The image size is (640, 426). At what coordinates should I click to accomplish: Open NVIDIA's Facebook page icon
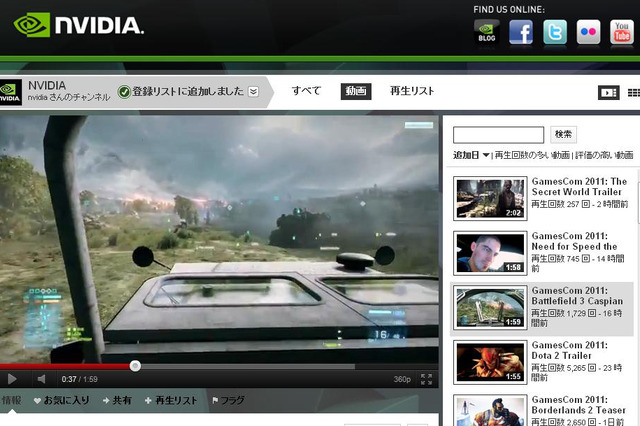tap(521, 32)
